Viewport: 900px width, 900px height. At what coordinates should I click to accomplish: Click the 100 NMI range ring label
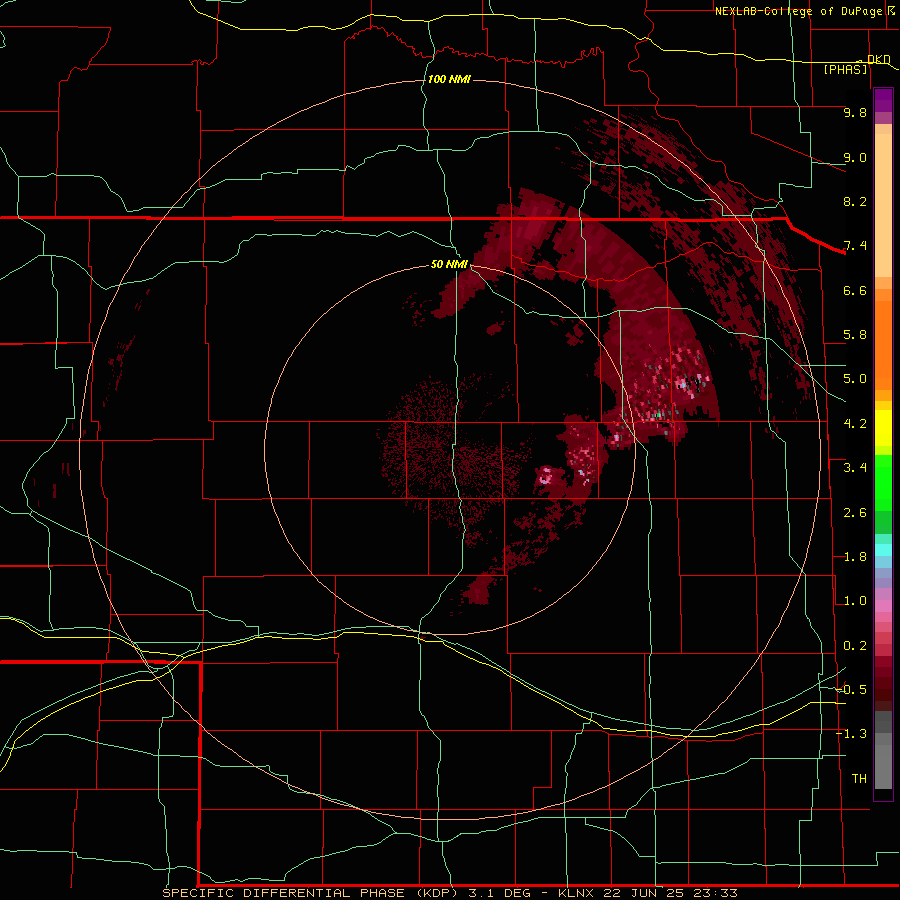click(x=449, y=79)
